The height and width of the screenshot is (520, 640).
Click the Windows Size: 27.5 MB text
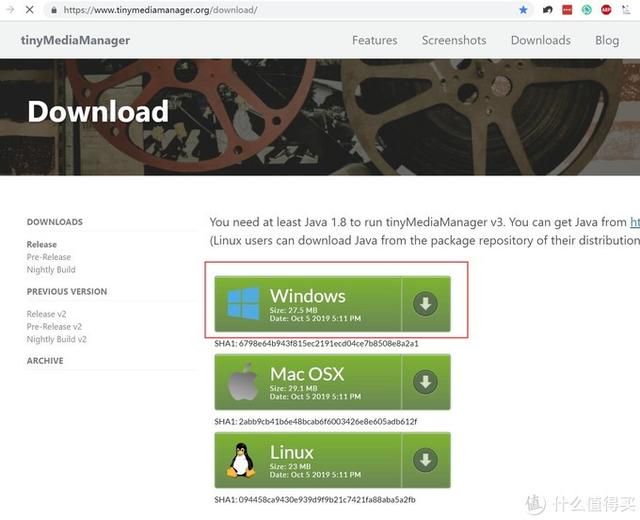[x=293, y=310]
